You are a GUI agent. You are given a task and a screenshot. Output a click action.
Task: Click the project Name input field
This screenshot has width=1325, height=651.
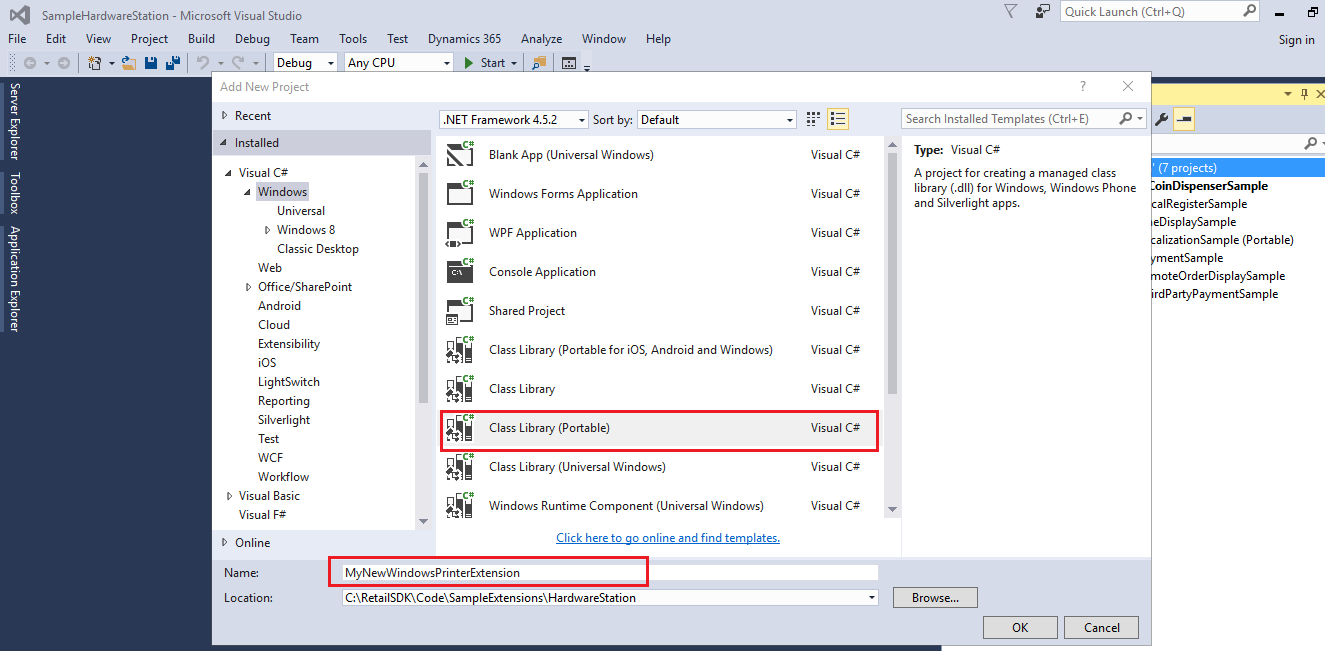coord(610,573)
